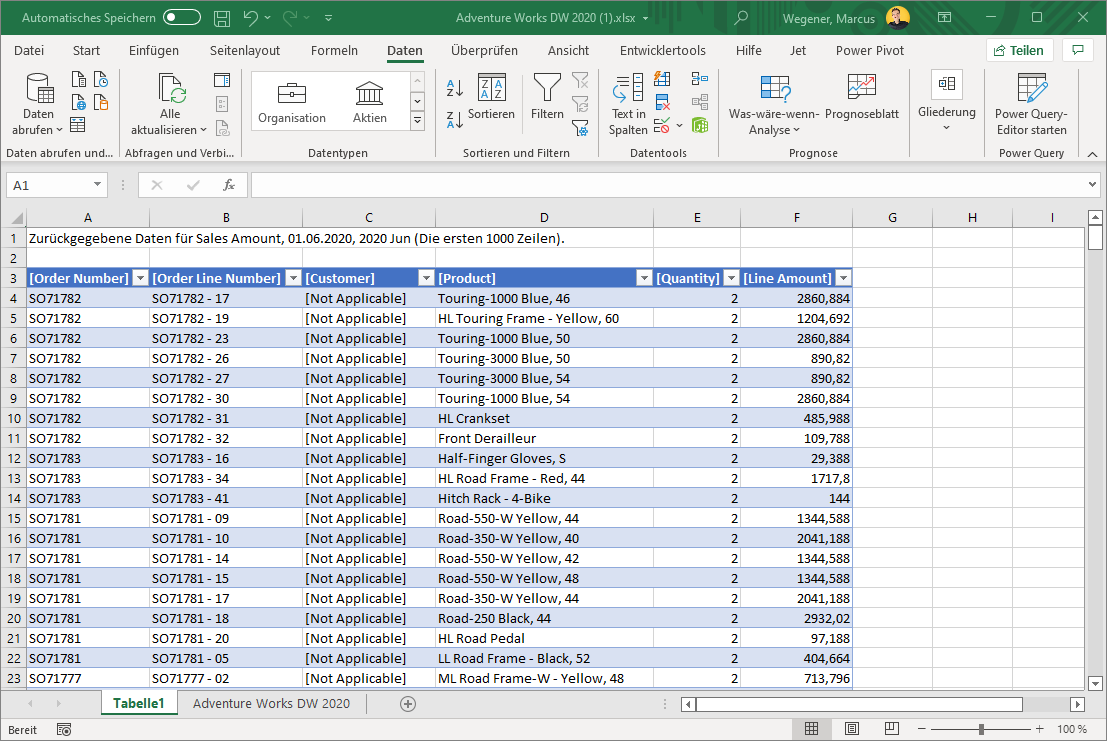Click the Text in Spalten tool
Screen dimensions: 1107x741
(x=628, y=104)
